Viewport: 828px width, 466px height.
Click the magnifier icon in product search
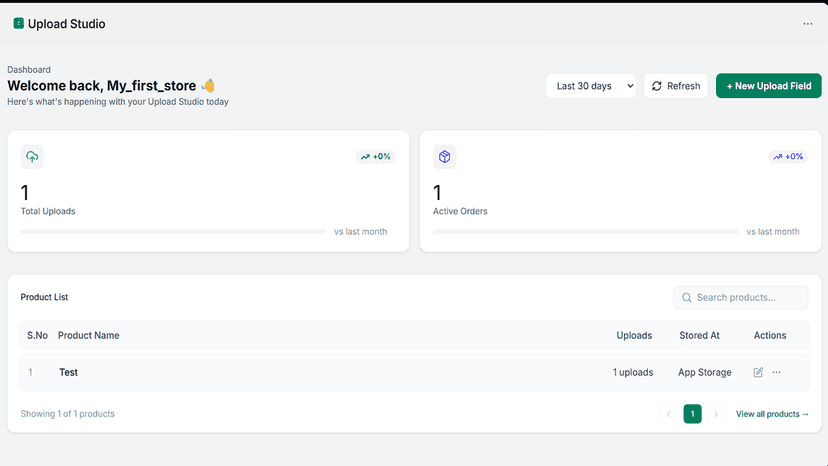[x=686, y=297]
